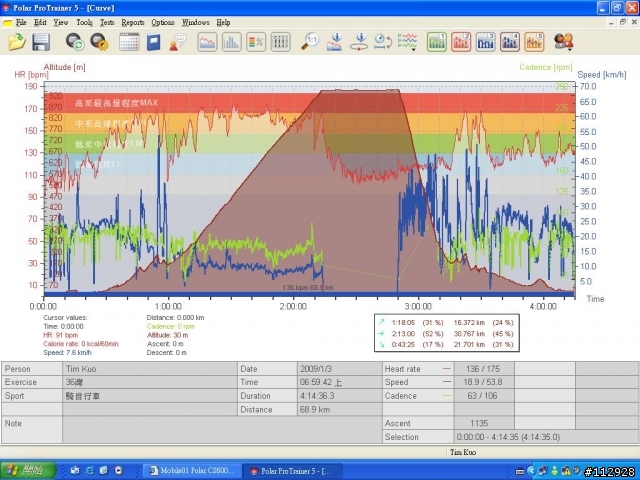640x480 pixels.
Task: Click the green messenger buddy tray icon
Action: click(x=555, y=471)
